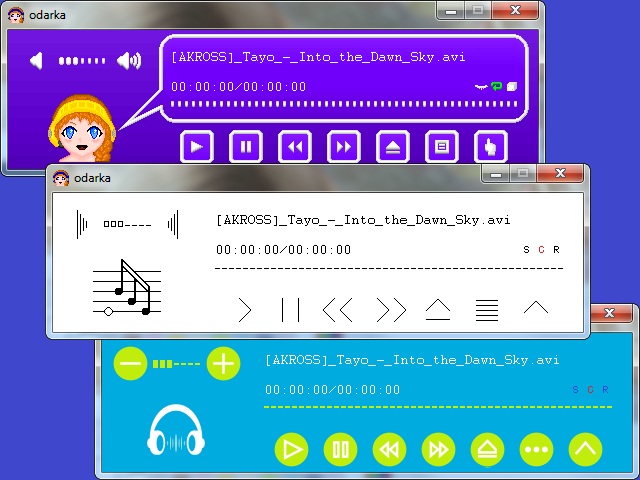Click the dashed seek bar in white window

click(389, 268)
